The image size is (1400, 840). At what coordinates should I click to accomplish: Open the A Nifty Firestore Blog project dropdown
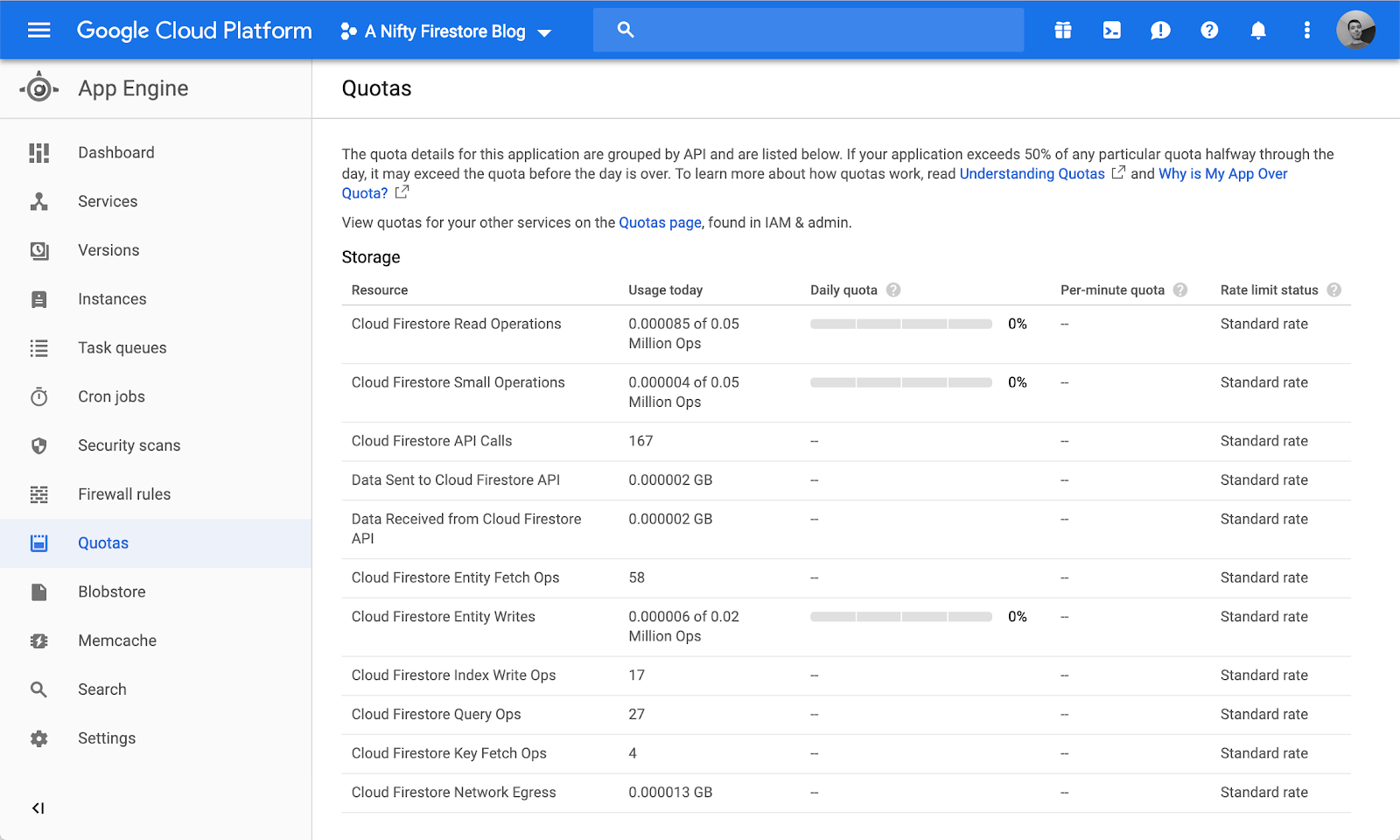[x=446, y=31]
